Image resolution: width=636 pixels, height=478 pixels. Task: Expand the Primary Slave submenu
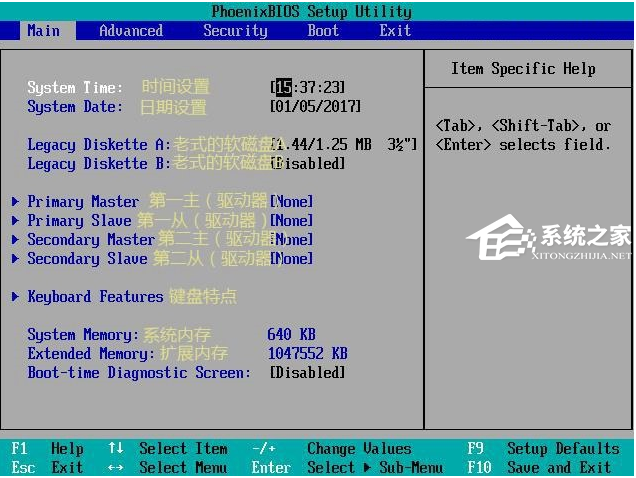tap(79, 220)
